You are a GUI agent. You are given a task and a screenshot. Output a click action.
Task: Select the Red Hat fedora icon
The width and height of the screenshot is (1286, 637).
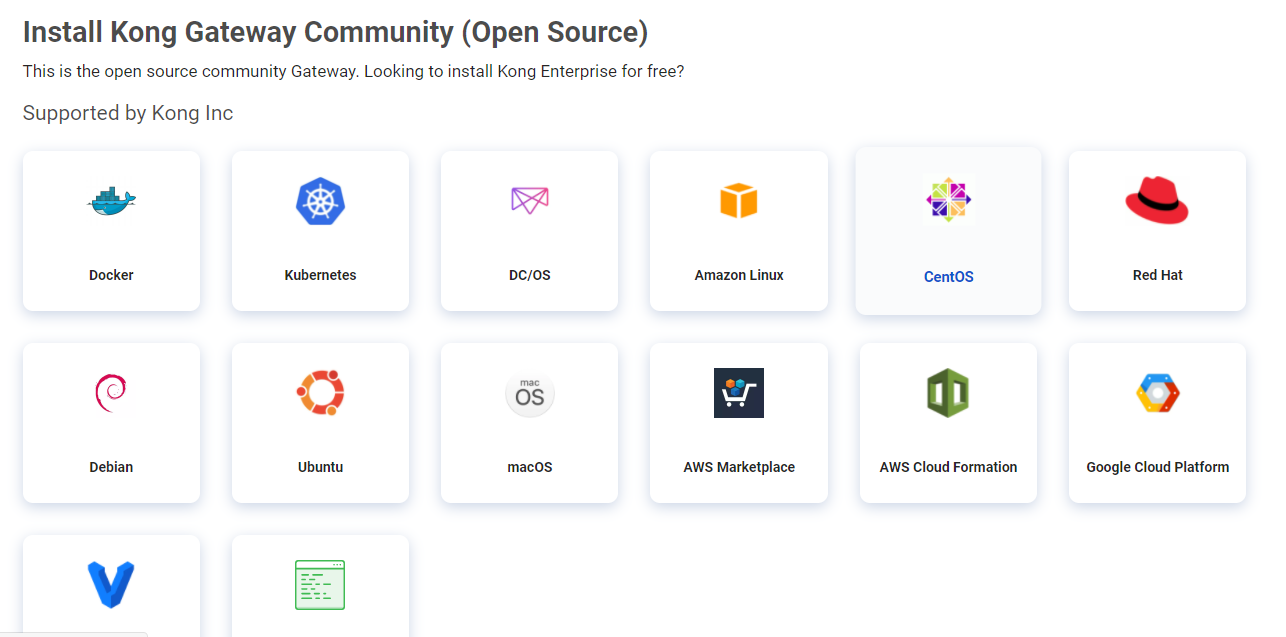1157,200
